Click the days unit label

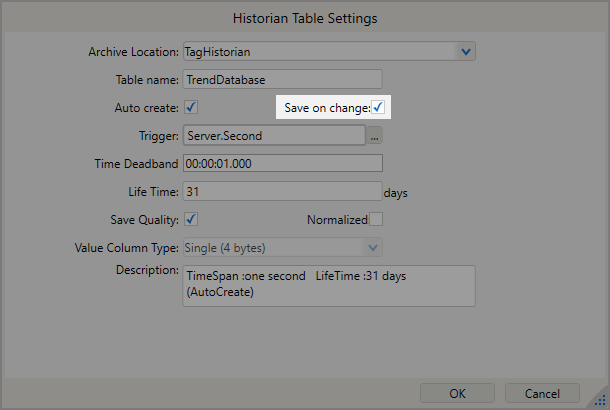tap(396, 192)
